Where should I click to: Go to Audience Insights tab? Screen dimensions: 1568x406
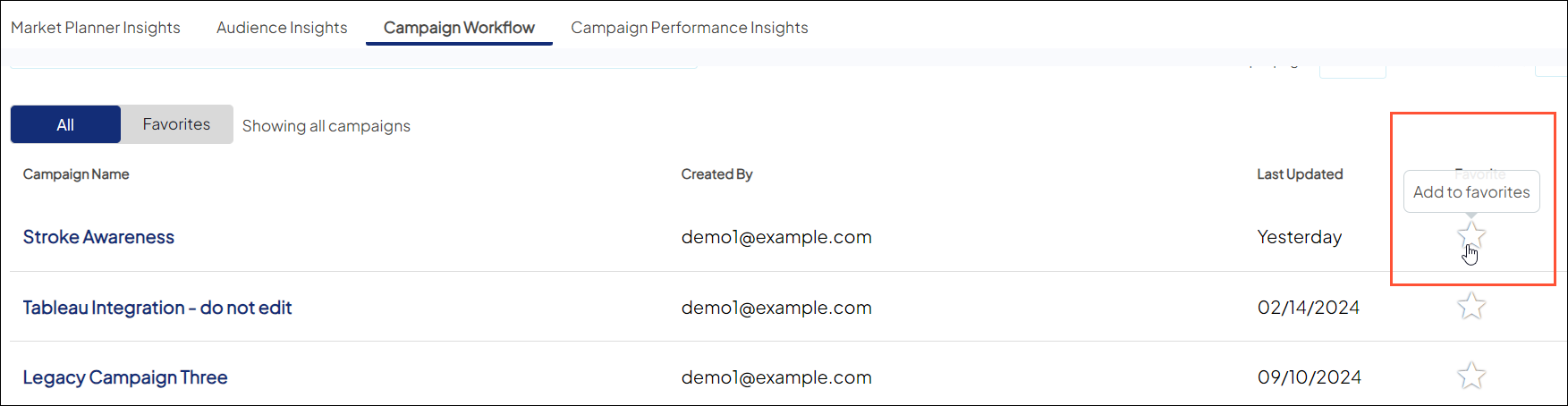click(282, 28)
